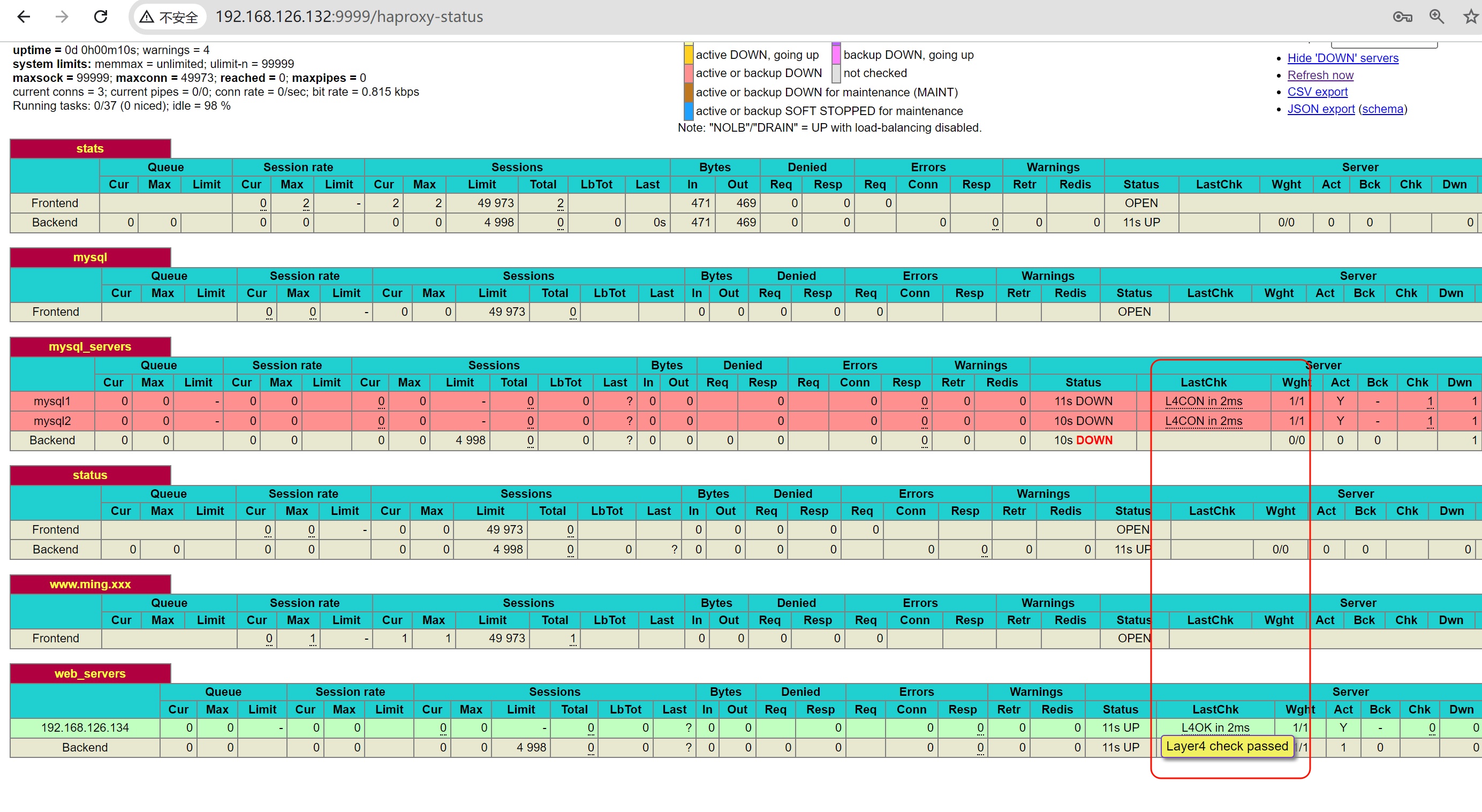
Task: Click the Refresh now link
Action: point(1320,75)
